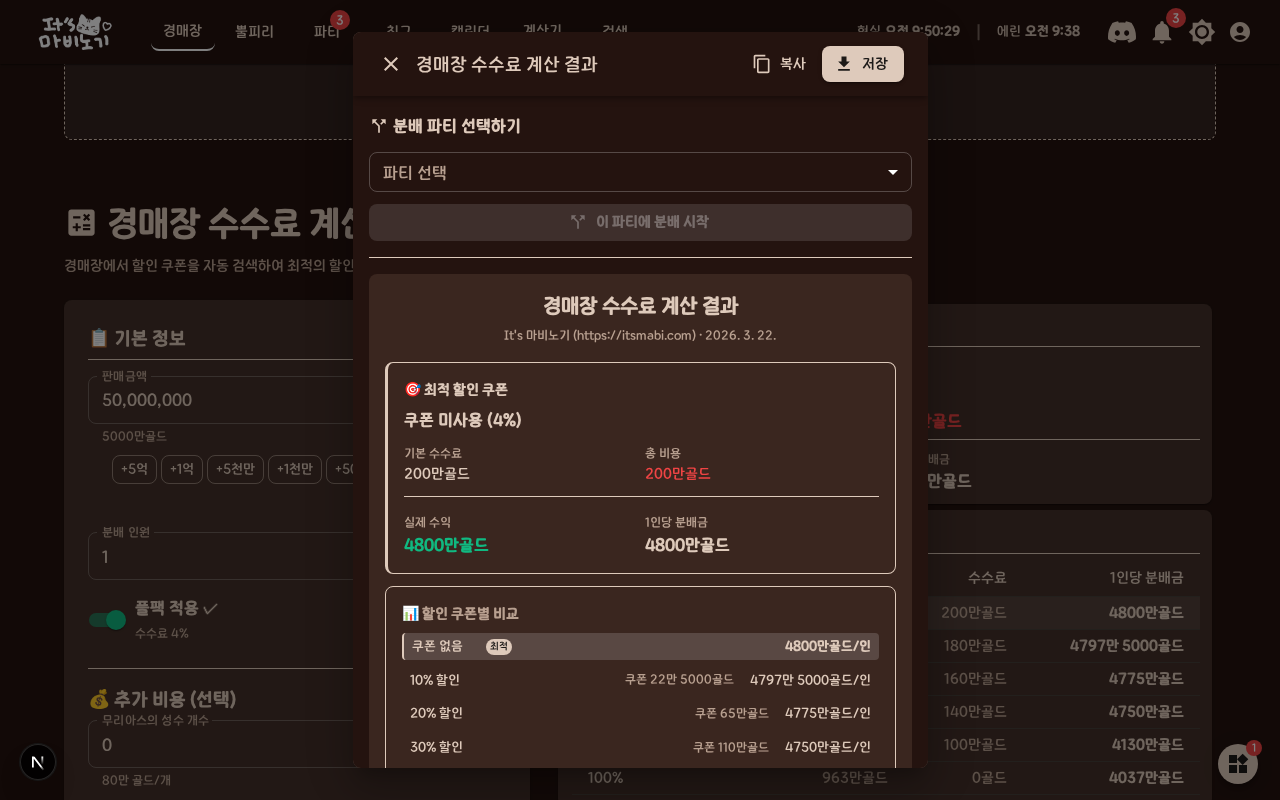Add +1천만 to sale amount

tap(295, 469)
